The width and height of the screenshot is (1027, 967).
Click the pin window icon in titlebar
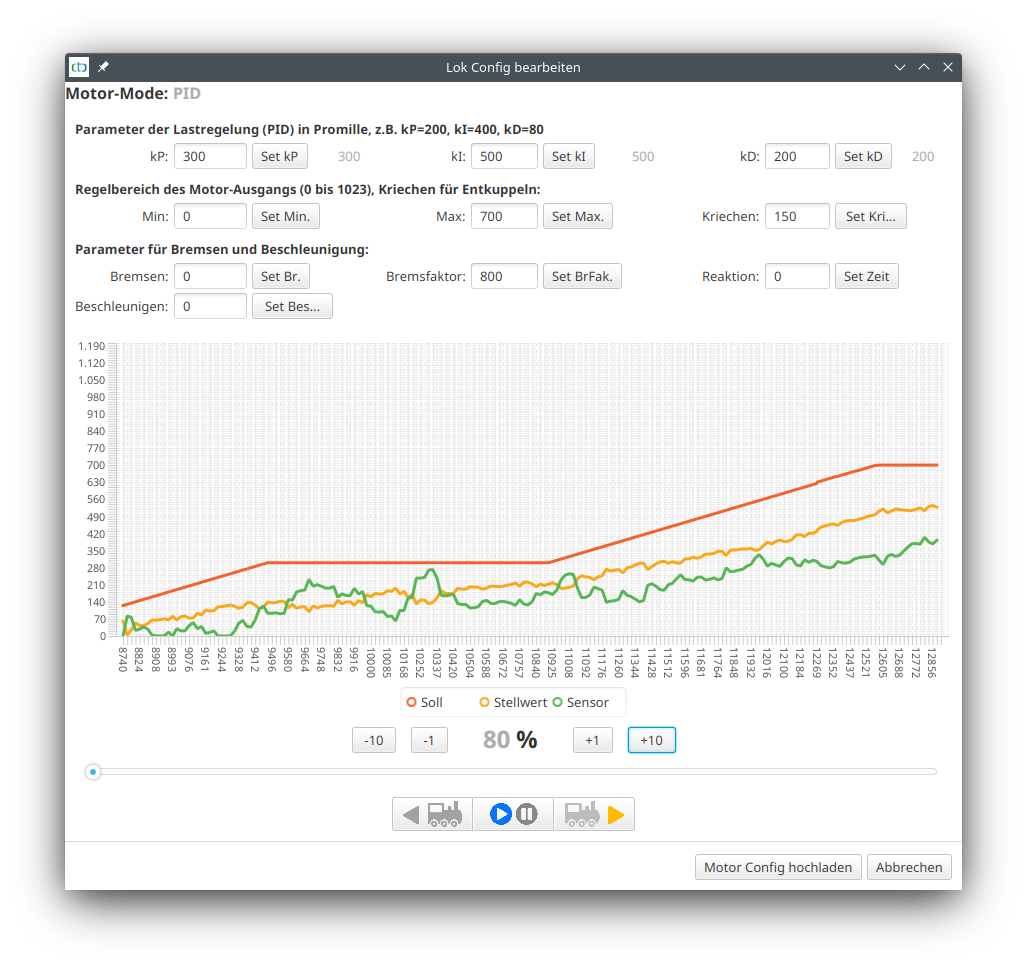[x=104, y=67]
